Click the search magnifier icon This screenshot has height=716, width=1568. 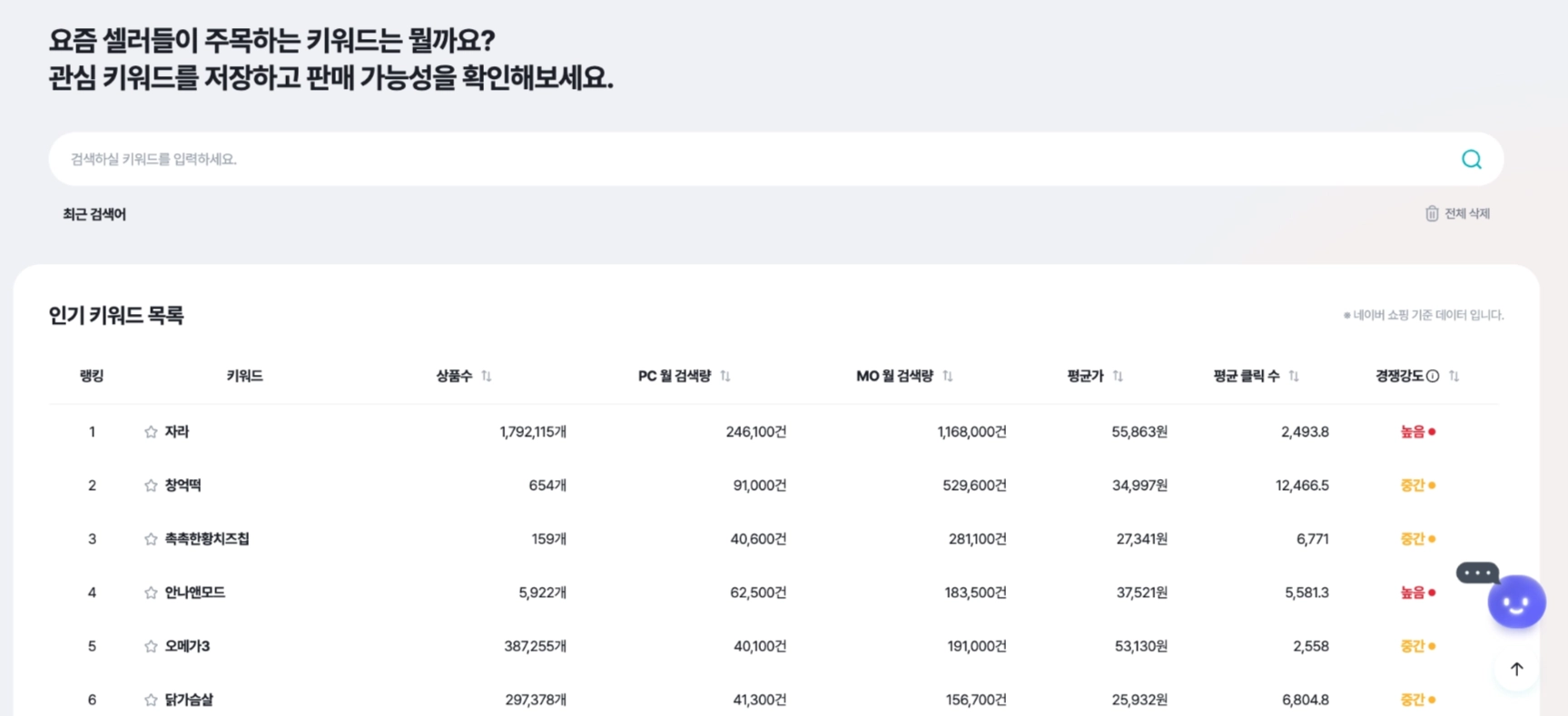click(x=1471, y=160)
